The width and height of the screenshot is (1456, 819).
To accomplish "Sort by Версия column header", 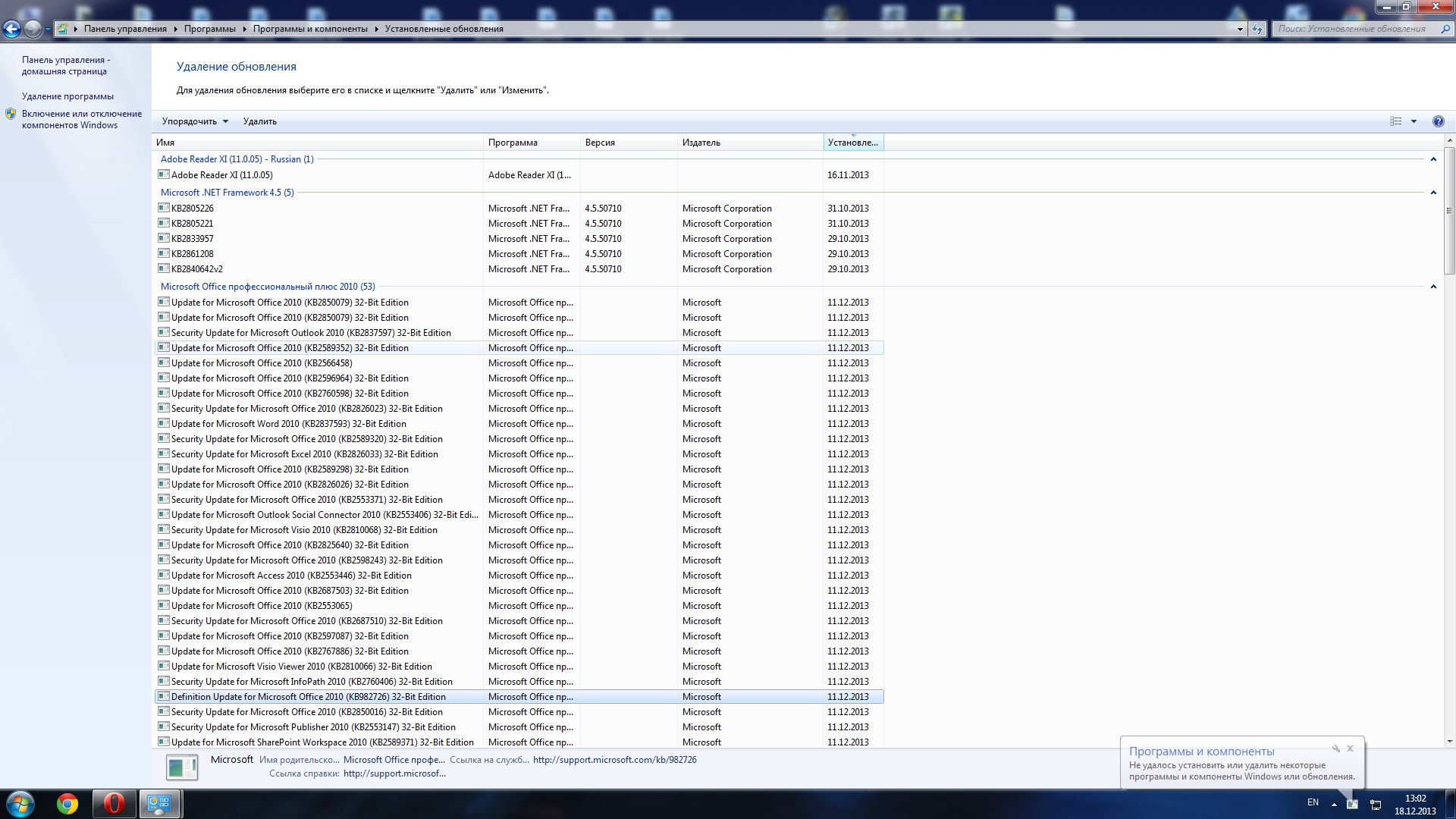I will 629,143.
